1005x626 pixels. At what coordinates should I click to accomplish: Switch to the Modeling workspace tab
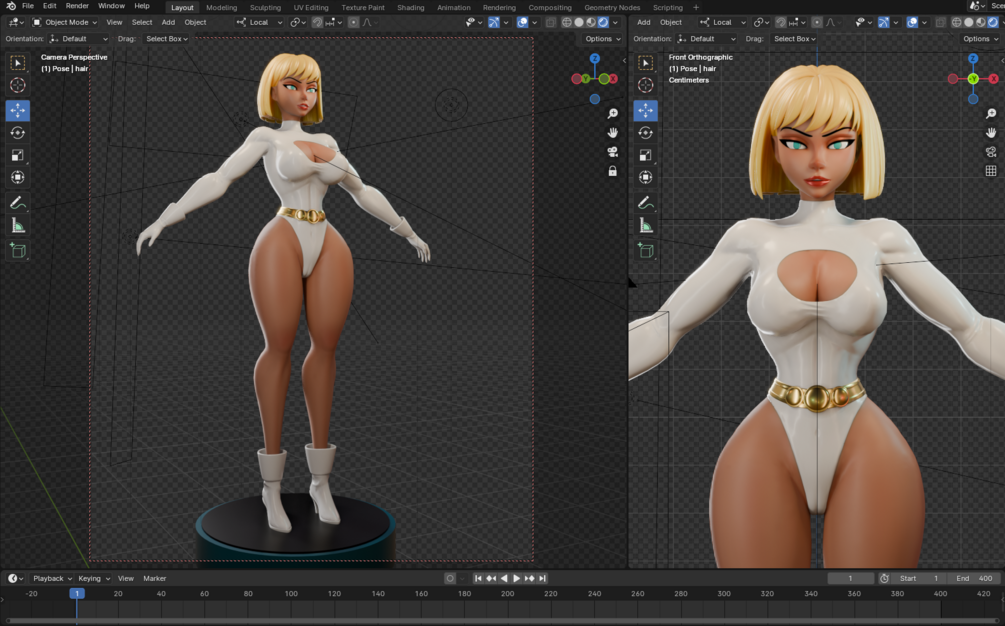click(x=221, y=8)
